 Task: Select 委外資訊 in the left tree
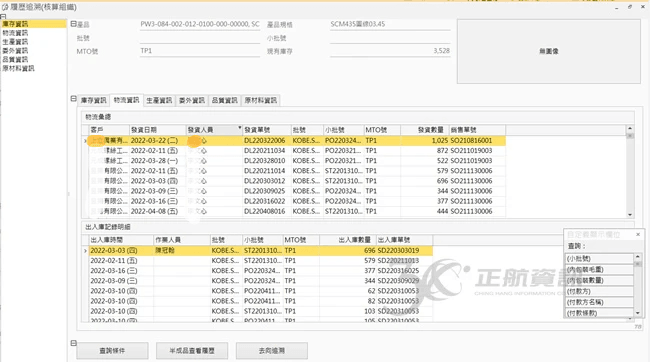tap(15, 51)
